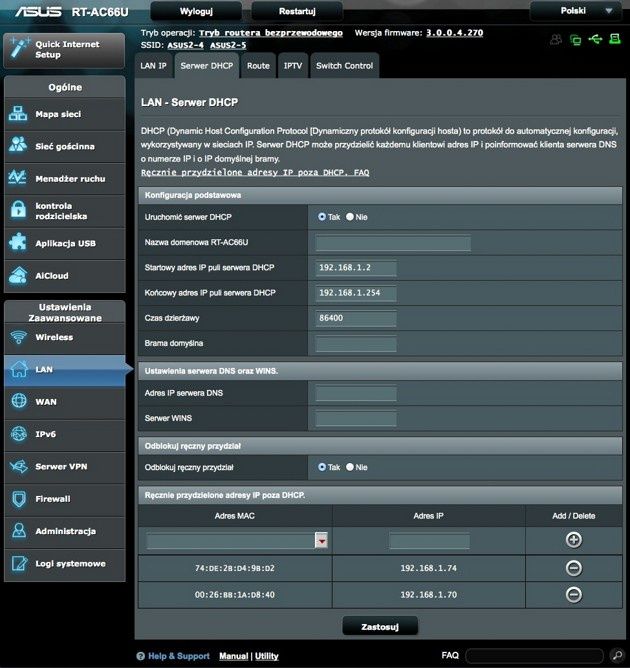This screenshot has width=630, height=668.
Task: Add manual DHCP entry with plus icon
Action: 574,540
